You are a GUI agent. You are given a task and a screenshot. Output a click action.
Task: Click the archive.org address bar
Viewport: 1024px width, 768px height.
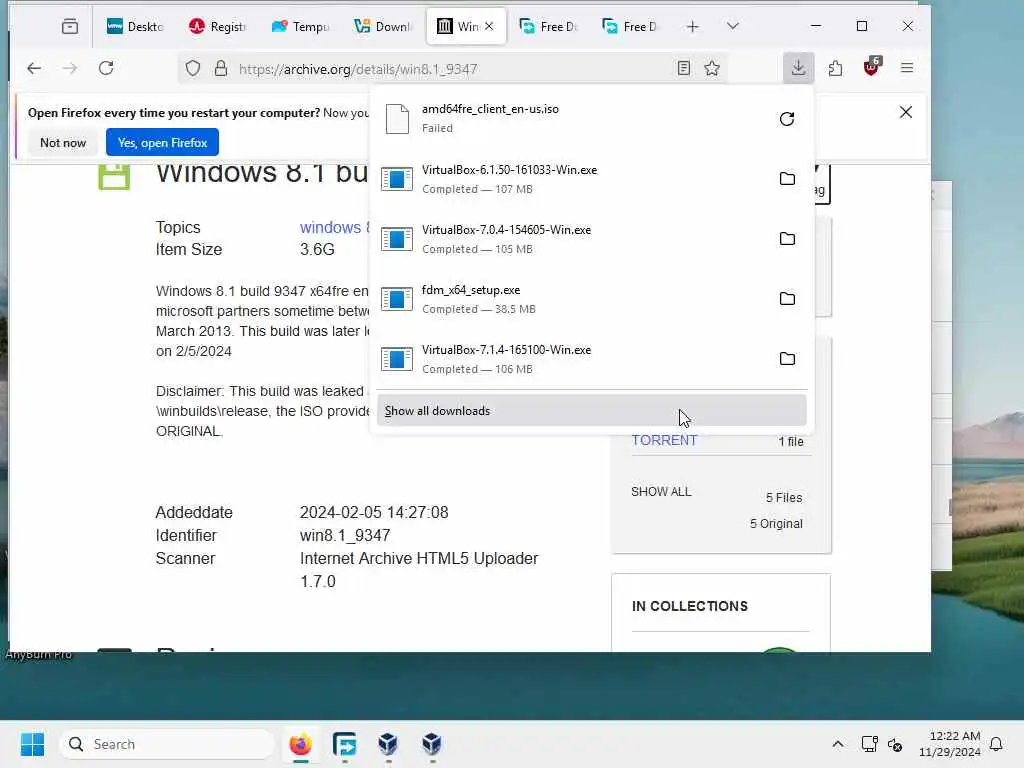[x=451, y=69]
